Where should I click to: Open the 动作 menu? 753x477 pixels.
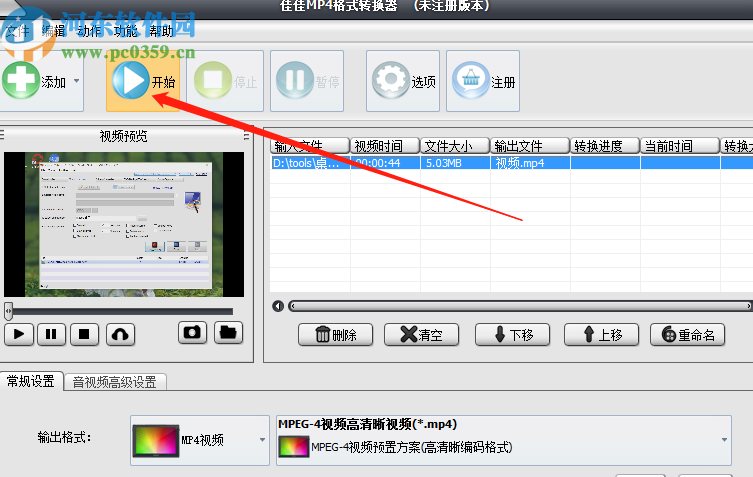pyautogui.click(x=89, y=31)
